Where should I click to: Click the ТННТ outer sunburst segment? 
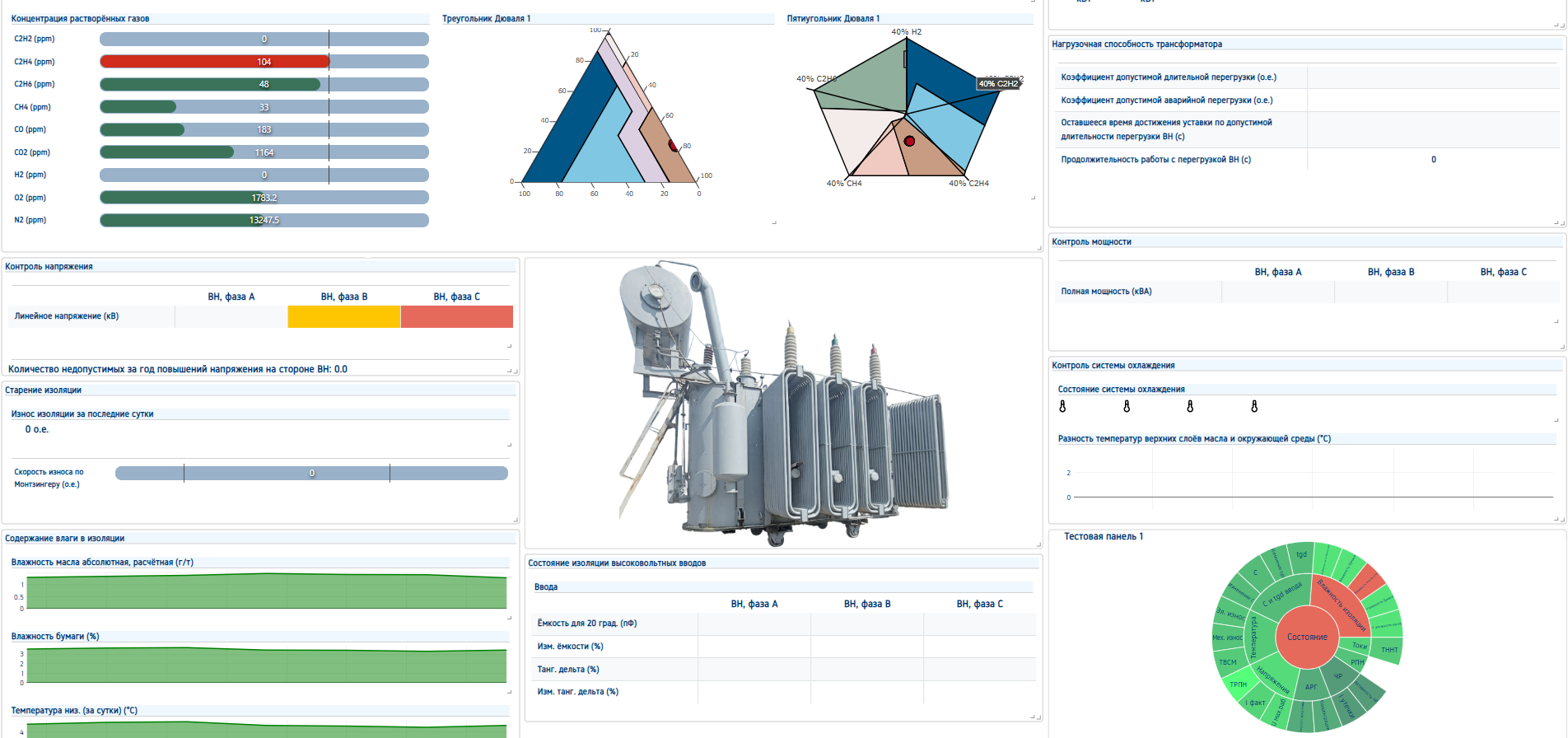(x=1389, y=650)
